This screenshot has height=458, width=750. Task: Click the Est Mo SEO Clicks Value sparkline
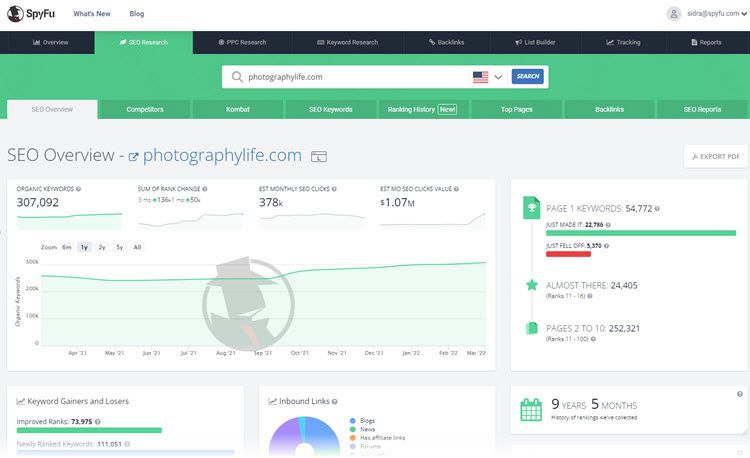coord(433,219)
